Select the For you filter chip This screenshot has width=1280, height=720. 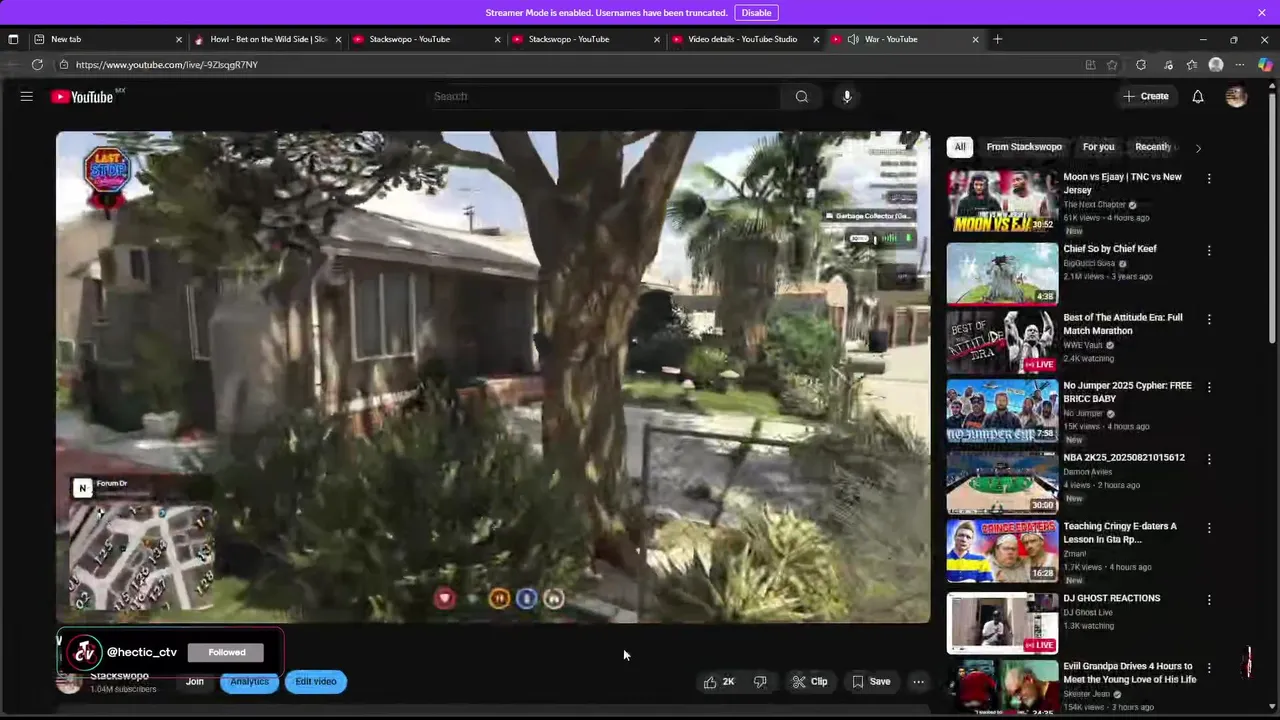tap(1098, 147)
